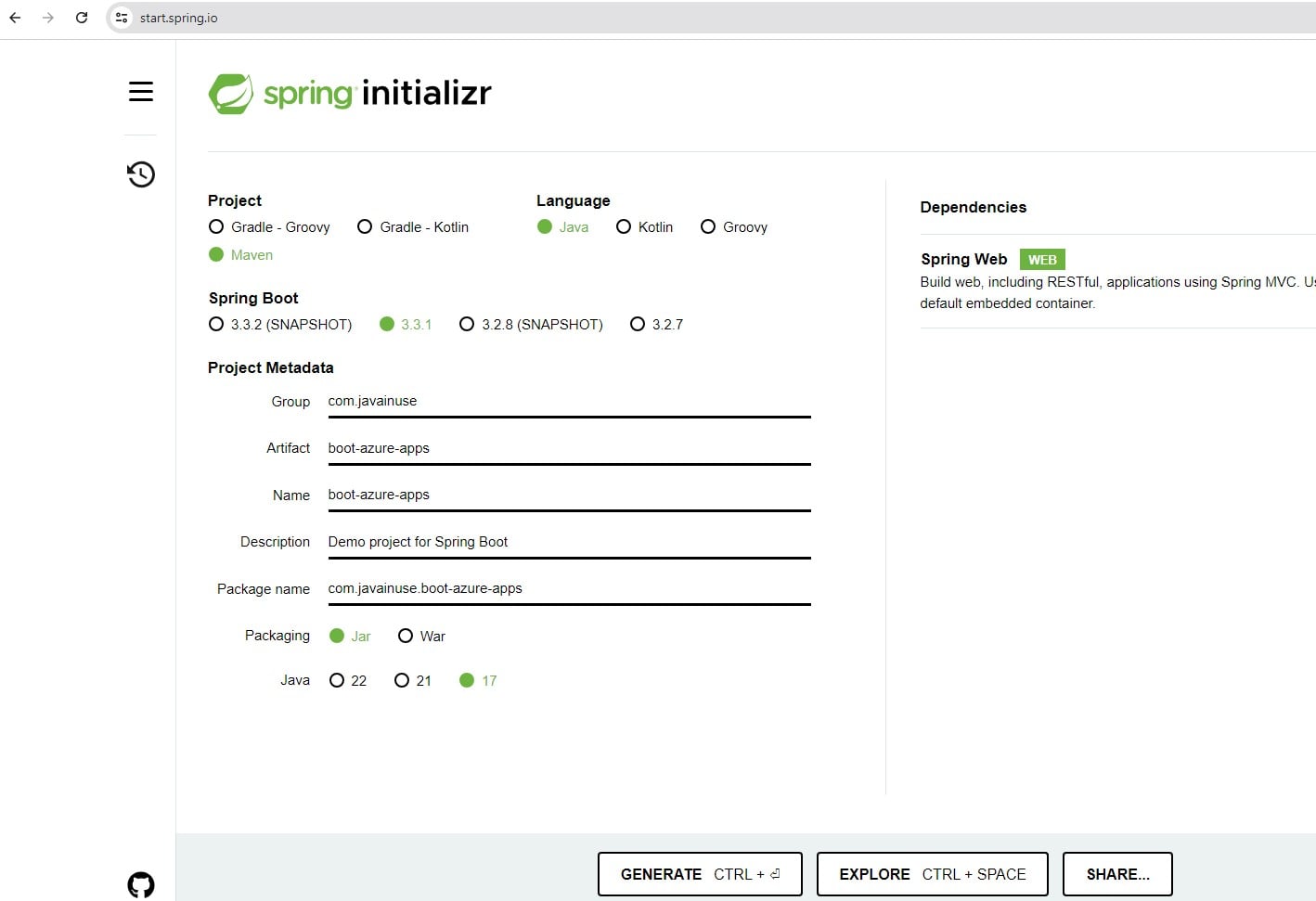Click the Spring Boot section heading

(x=252, y=298)
